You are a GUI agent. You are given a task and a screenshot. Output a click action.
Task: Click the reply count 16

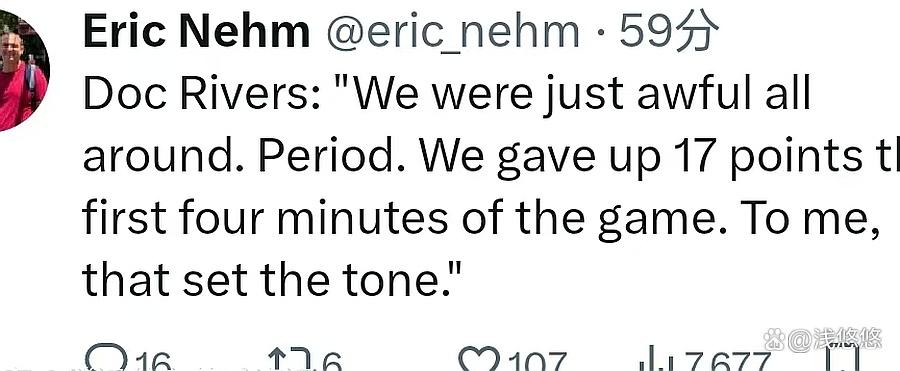click(x=154, y=362)
